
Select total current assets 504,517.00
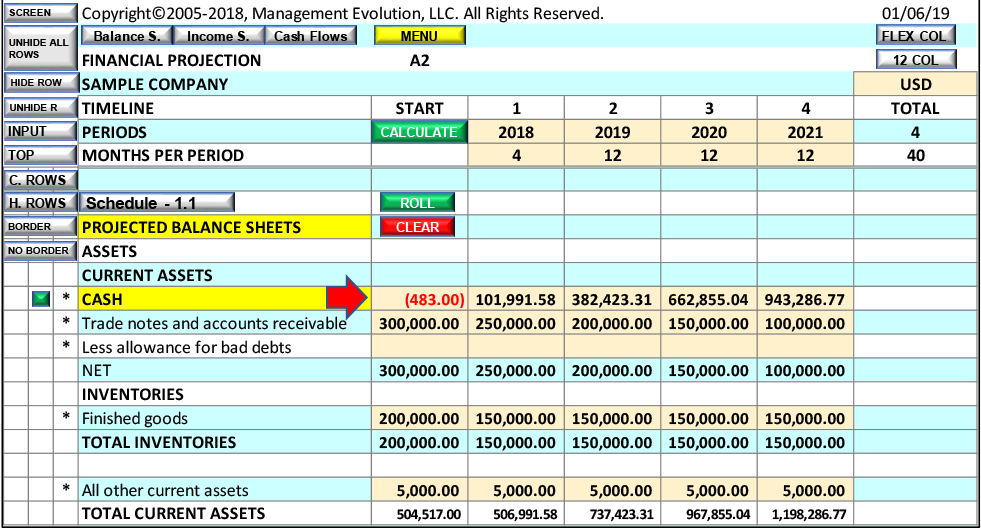(419, 514)
